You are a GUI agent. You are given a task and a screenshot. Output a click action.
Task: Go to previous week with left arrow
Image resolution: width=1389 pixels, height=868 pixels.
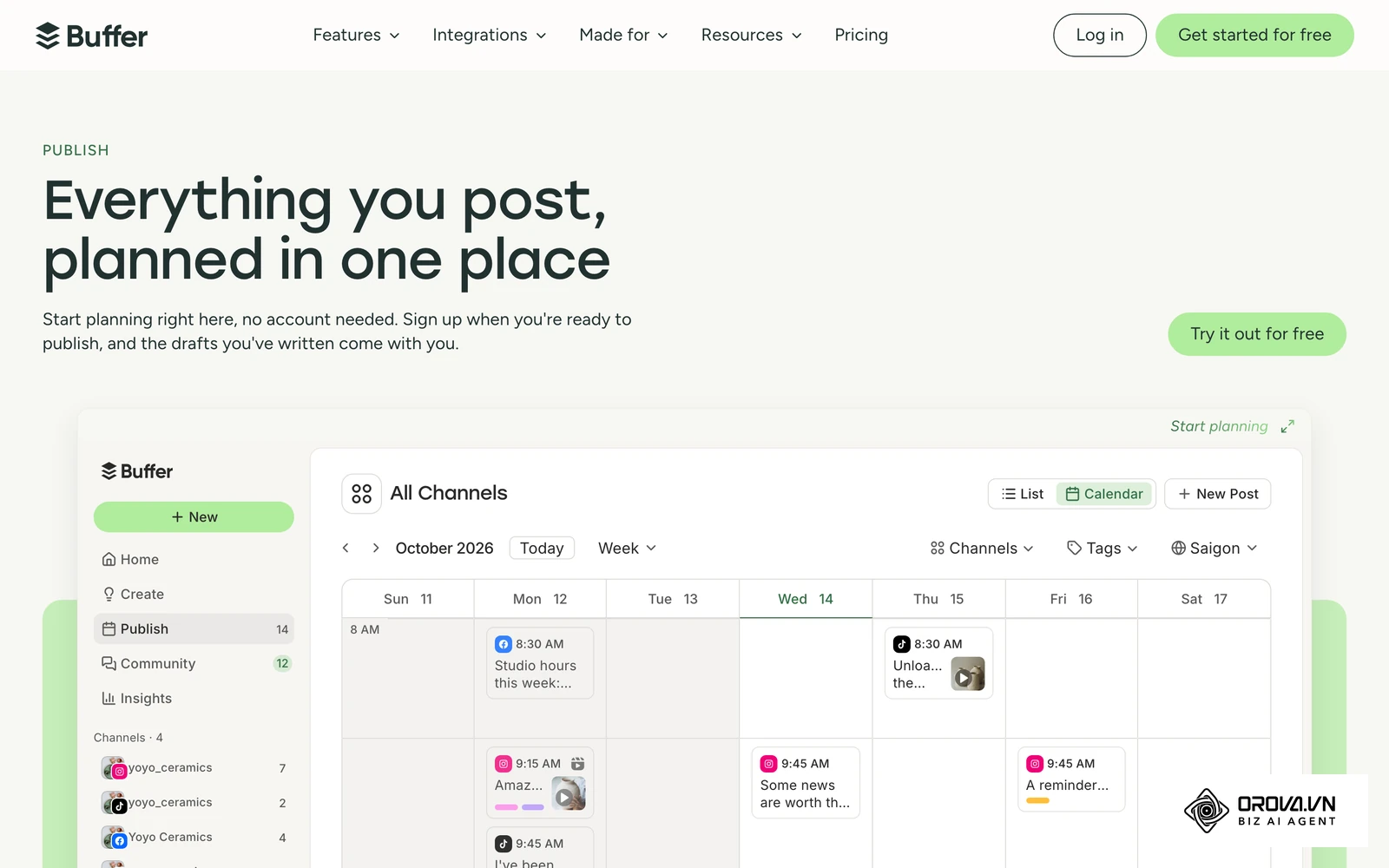[x=346, y=548]
